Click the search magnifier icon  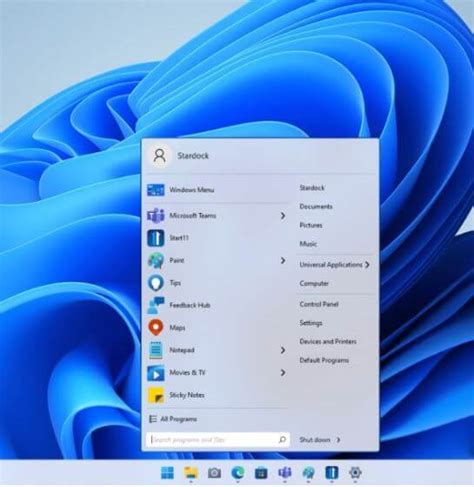click(282, 440)
